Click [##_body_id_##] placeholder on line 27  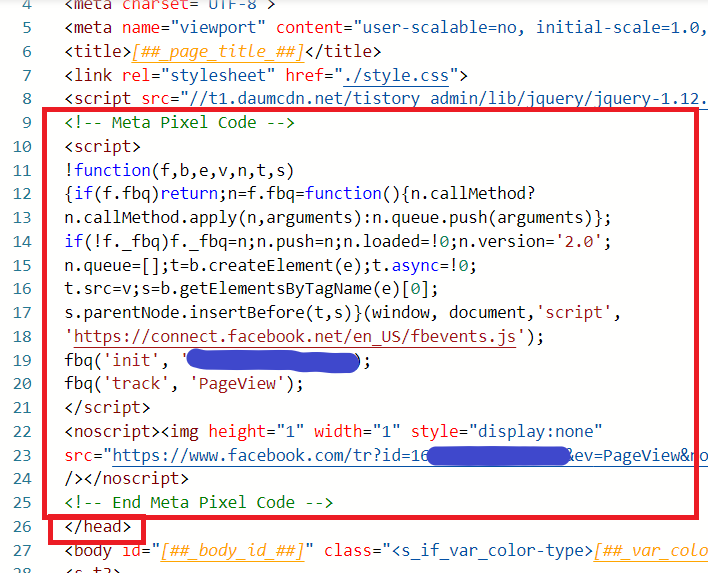[233, 550]
